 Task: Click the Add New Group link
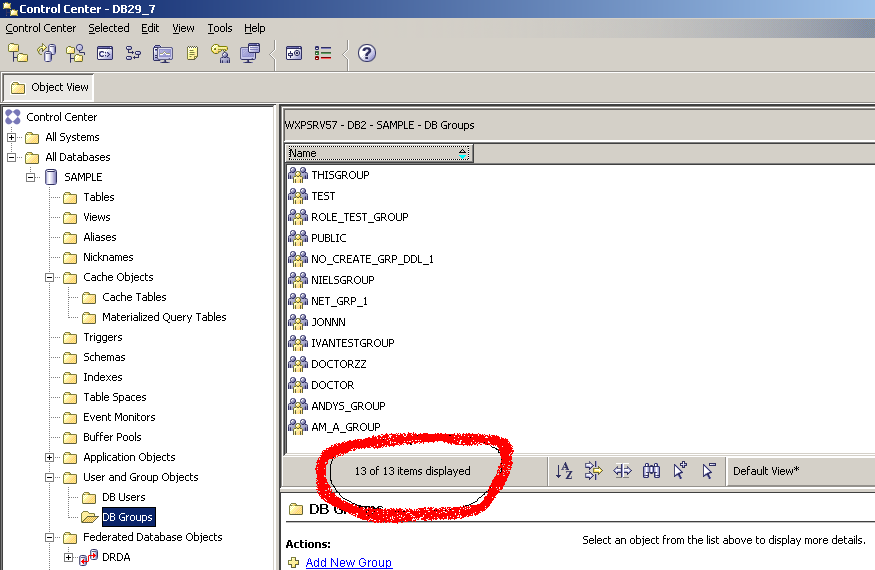[x=349, y=562]
